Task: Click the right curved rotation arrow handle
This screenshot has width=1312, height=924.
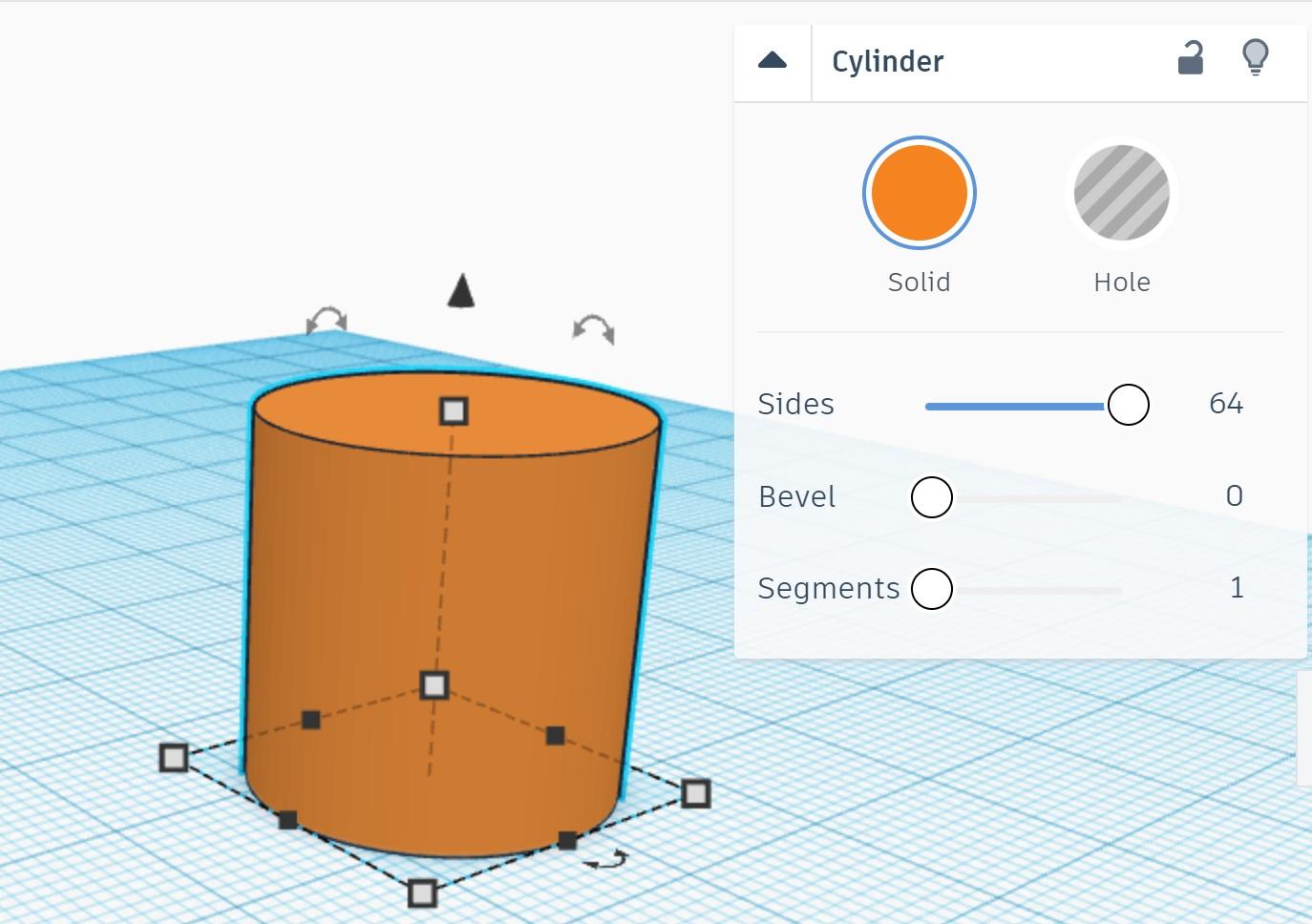Action: pos(594,329)
